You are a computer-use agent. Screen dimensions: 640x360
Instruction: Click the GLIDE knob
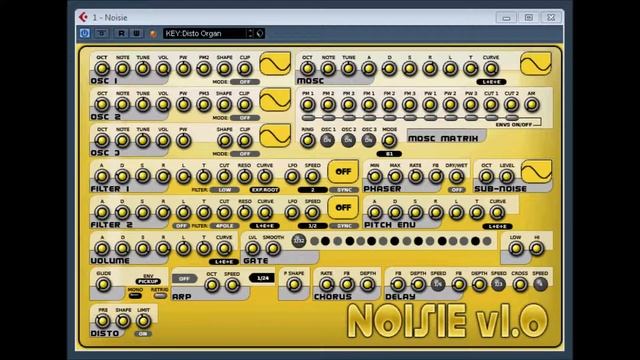click(x=103, y=284)
